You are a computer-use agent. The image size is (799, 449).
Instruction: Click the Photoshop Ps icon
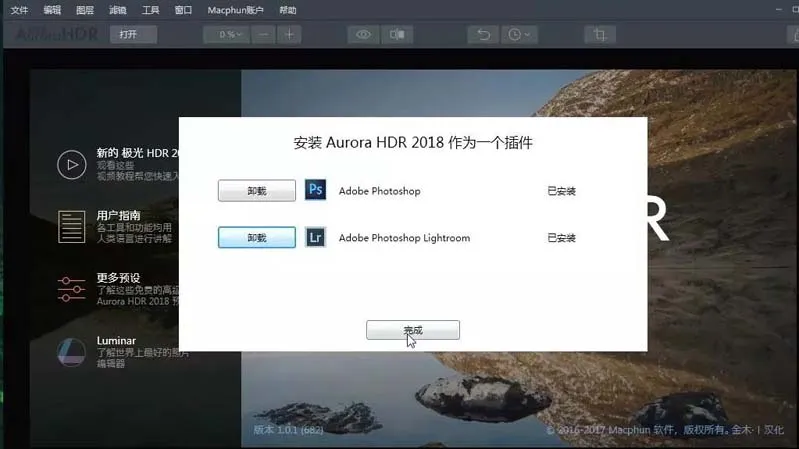315,190
